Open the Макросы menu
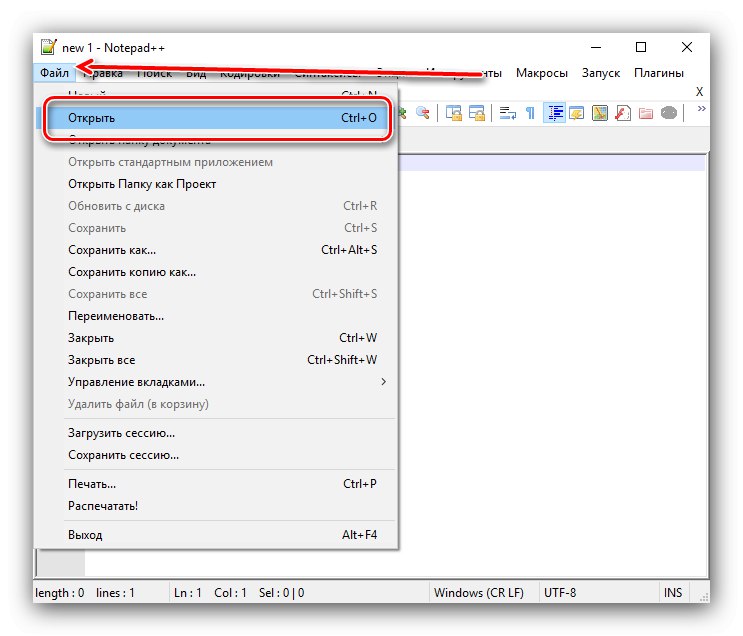This screenshot has height=636, width=743. pyautogui.click(x=542, y=73)
